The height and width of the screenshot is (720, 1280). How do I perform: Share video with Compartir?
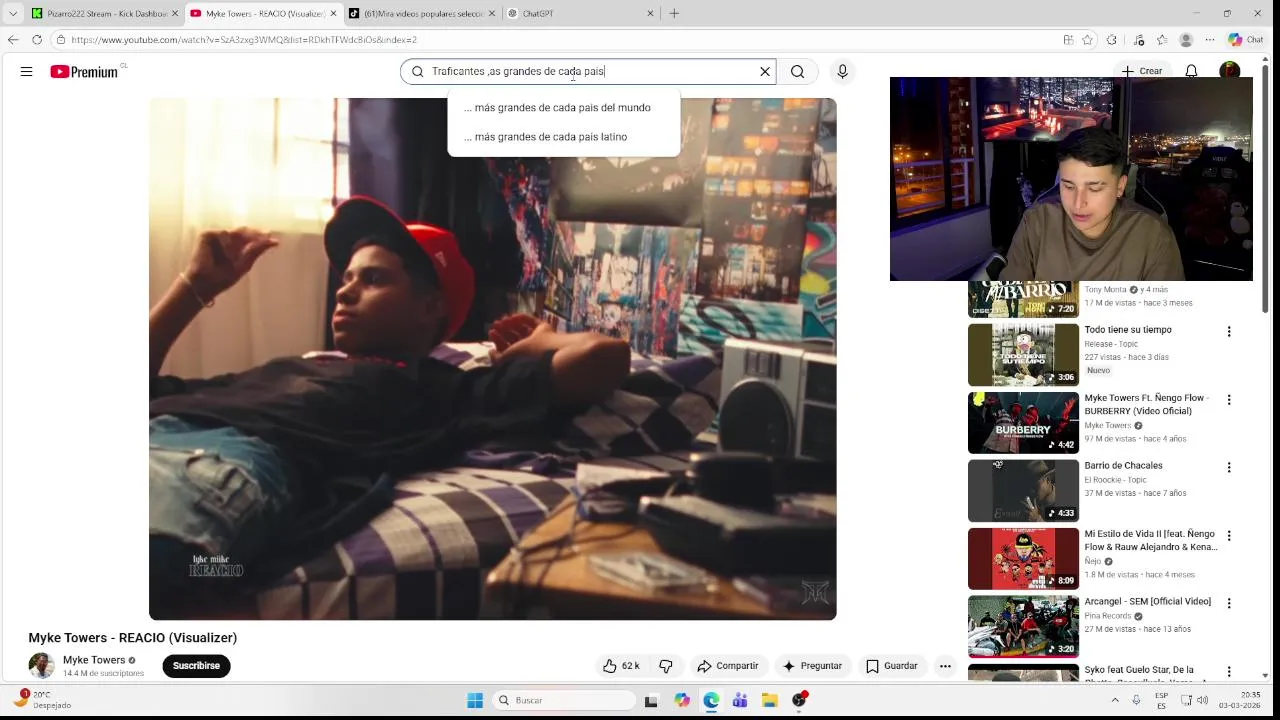coord(728,666)
